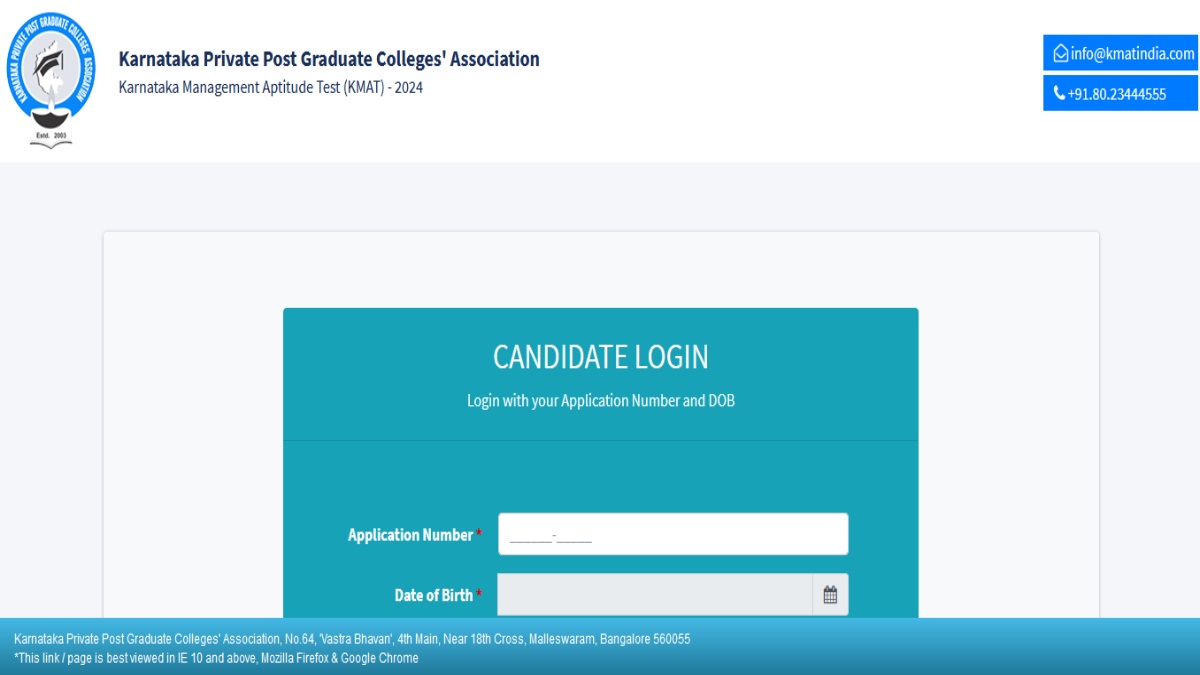Click the red asterisk next to Date of Birth
This screenshot has width=1200, height=675.
(x=479, y=594)
